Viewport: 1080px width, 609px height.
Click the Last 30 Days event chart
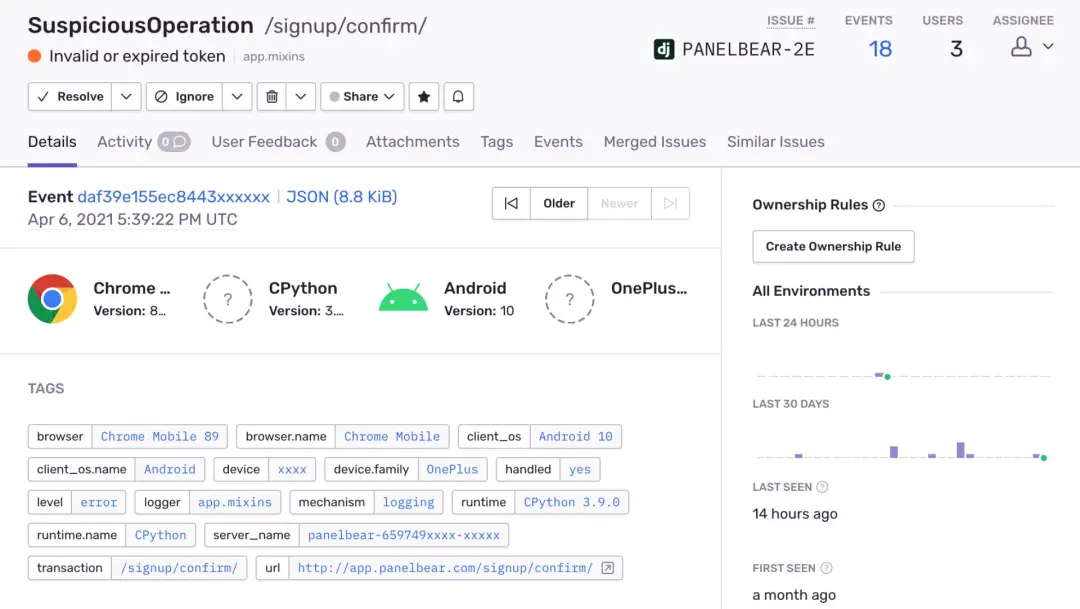[903, 442]
